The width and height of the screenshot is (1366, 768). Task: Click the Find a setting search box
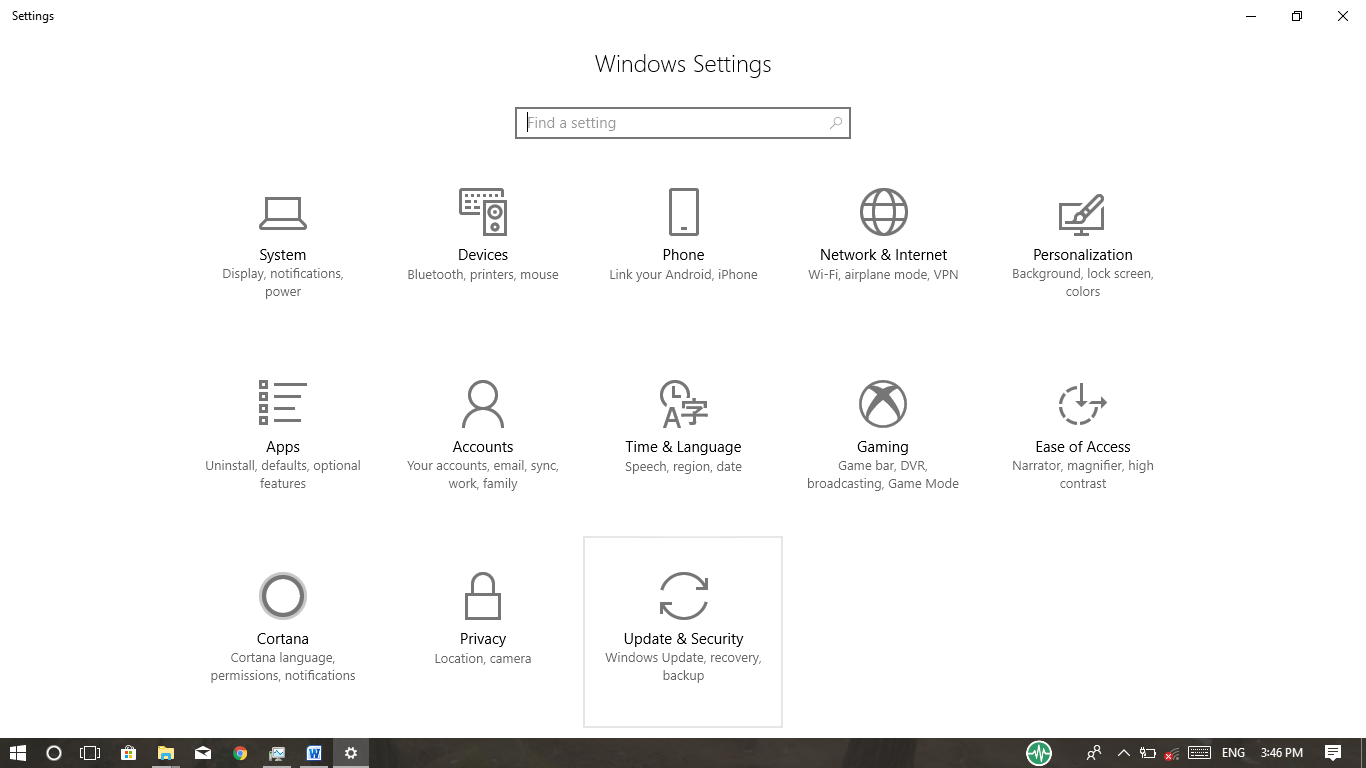683,122
